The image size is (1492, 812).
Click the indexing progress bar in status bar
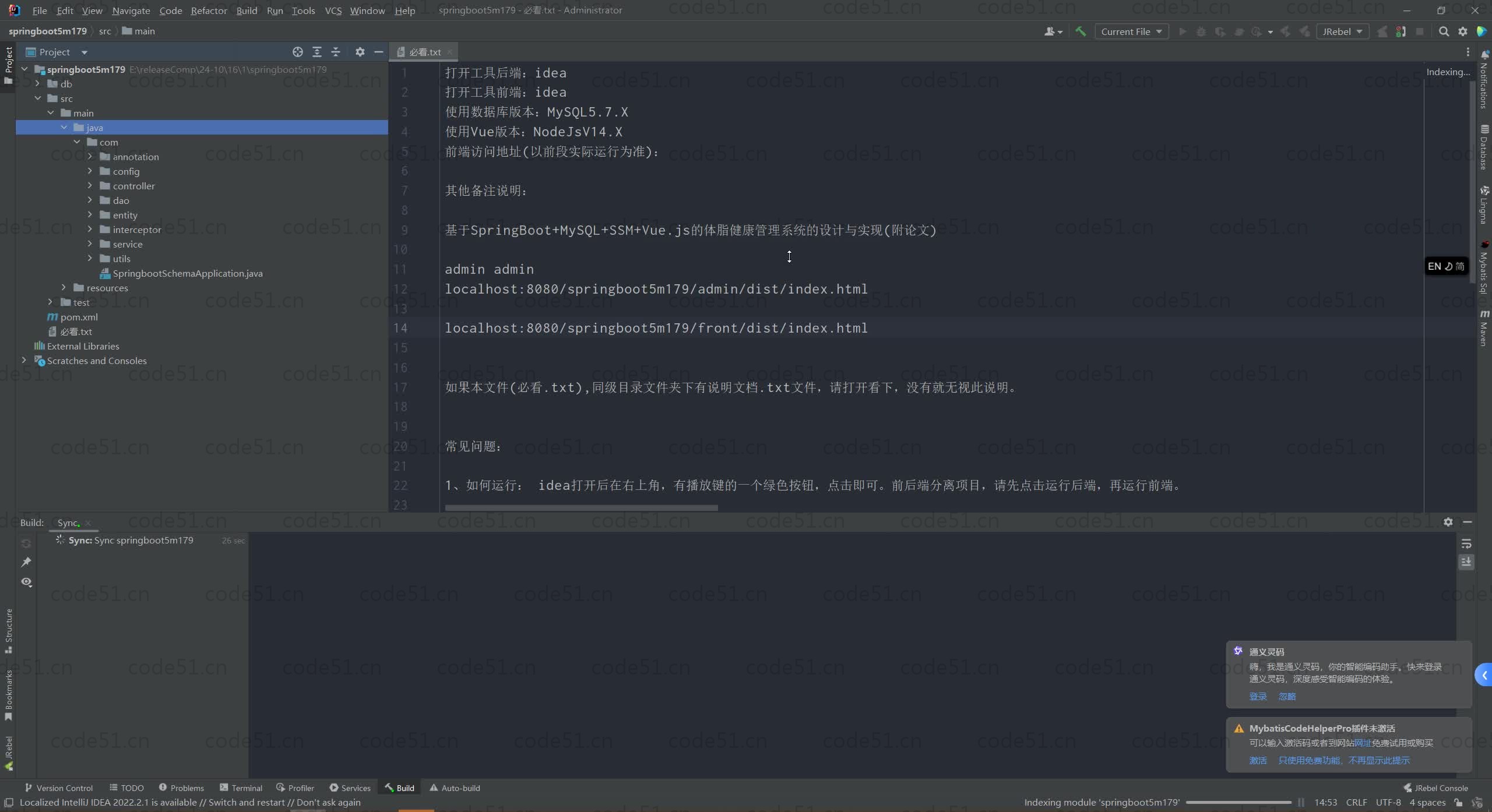pos(1238,802)
